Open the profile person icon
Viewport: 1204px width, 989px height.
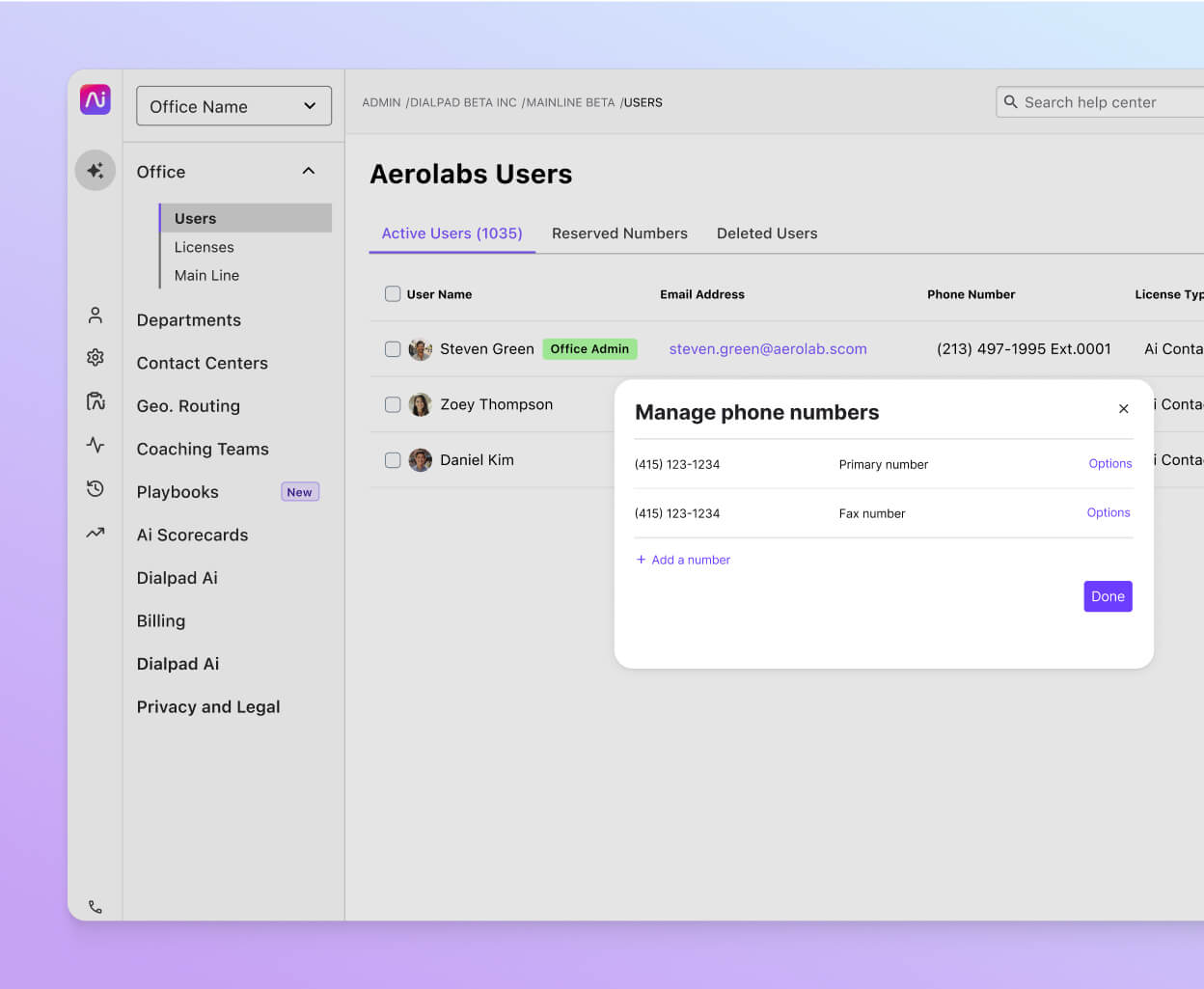pyautogui.click(x=95, y=315)
